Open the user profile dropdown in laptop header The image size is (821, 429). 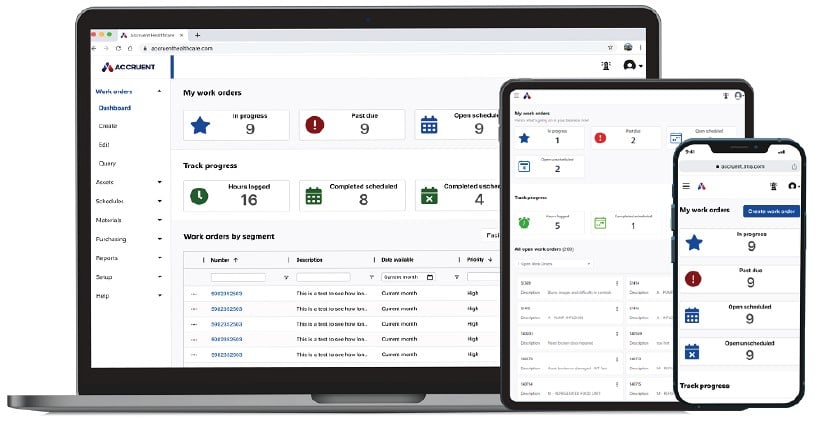pyautogui.click(x=632, y=66)
